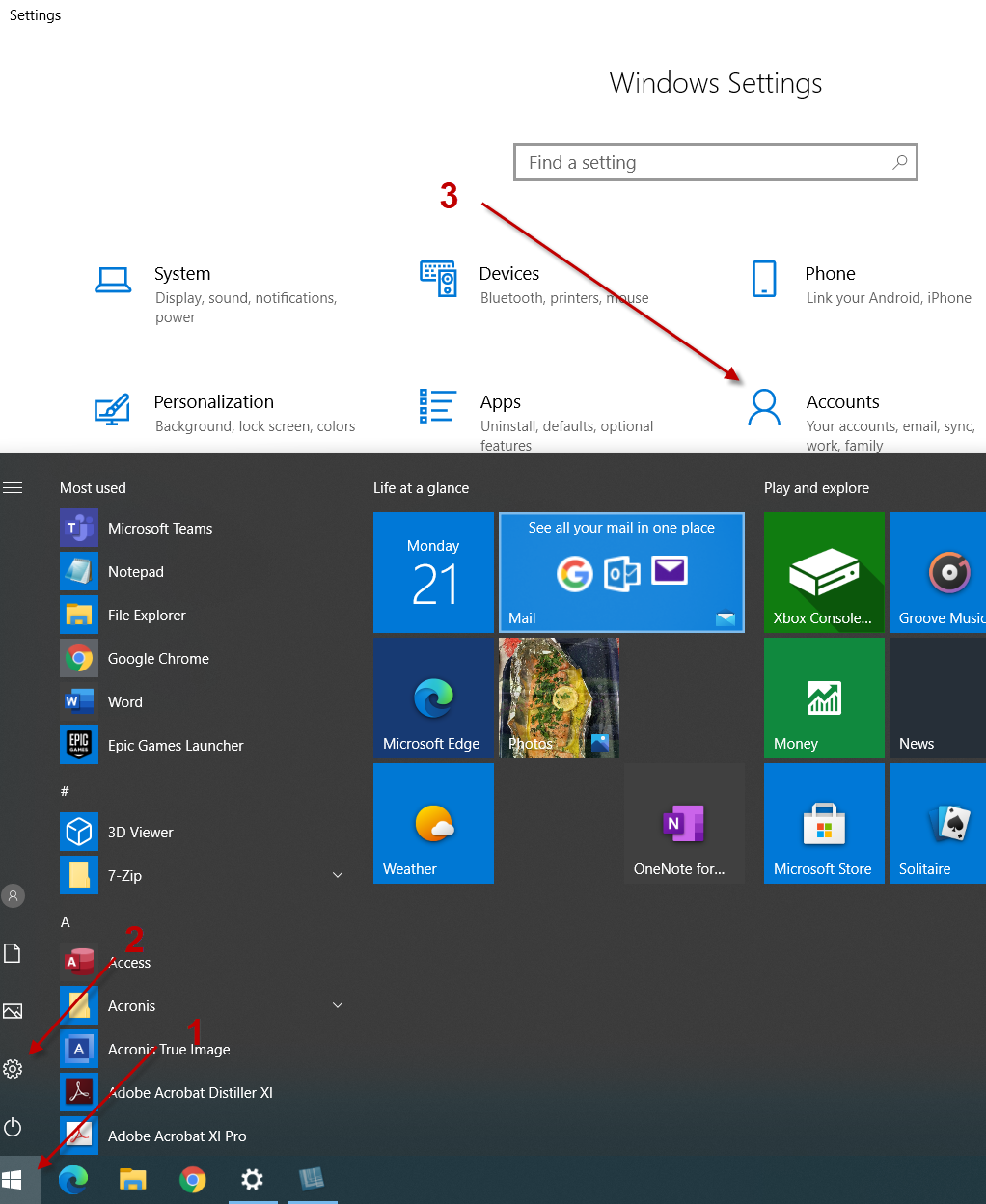
Task: Expand the Start menu hamburger button
Action: pos(13,488)
